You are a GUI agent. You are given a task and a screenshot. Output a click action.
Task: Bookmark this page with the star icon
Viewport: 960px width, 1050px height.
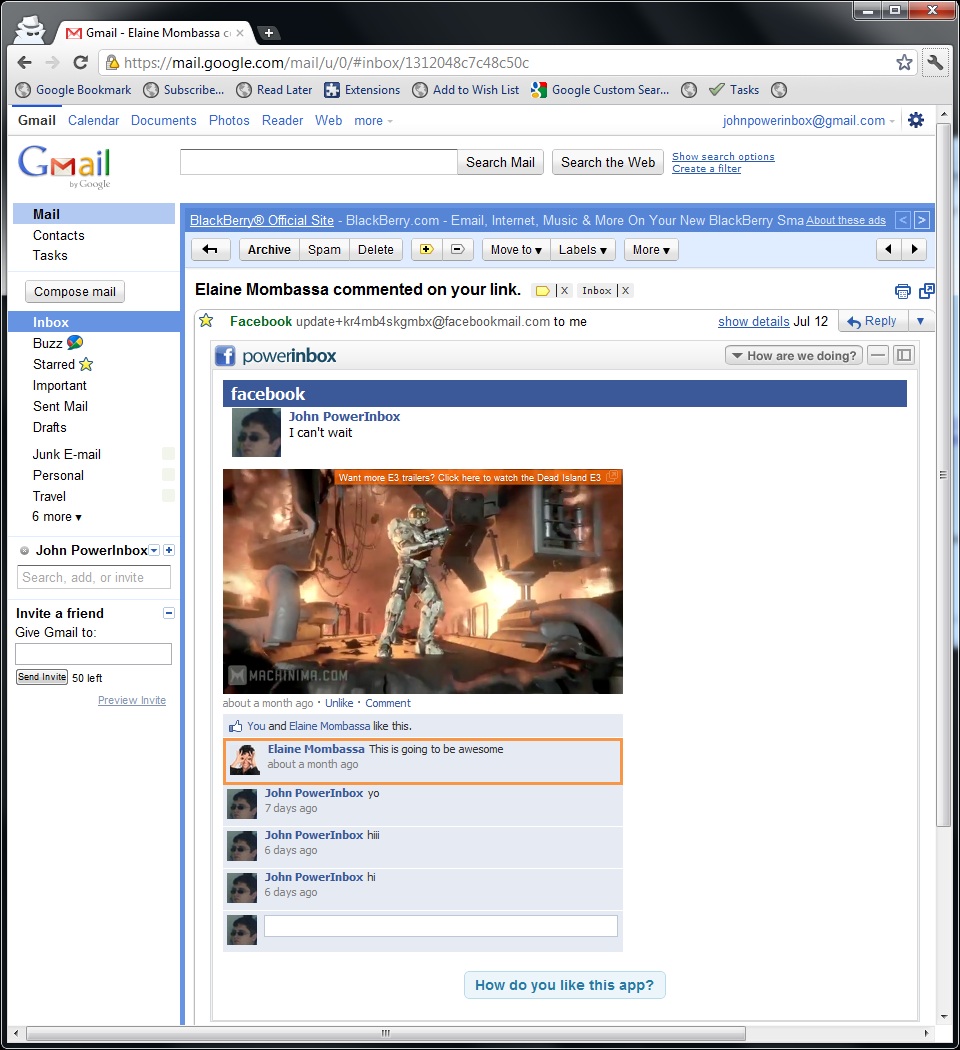[904, 63]
